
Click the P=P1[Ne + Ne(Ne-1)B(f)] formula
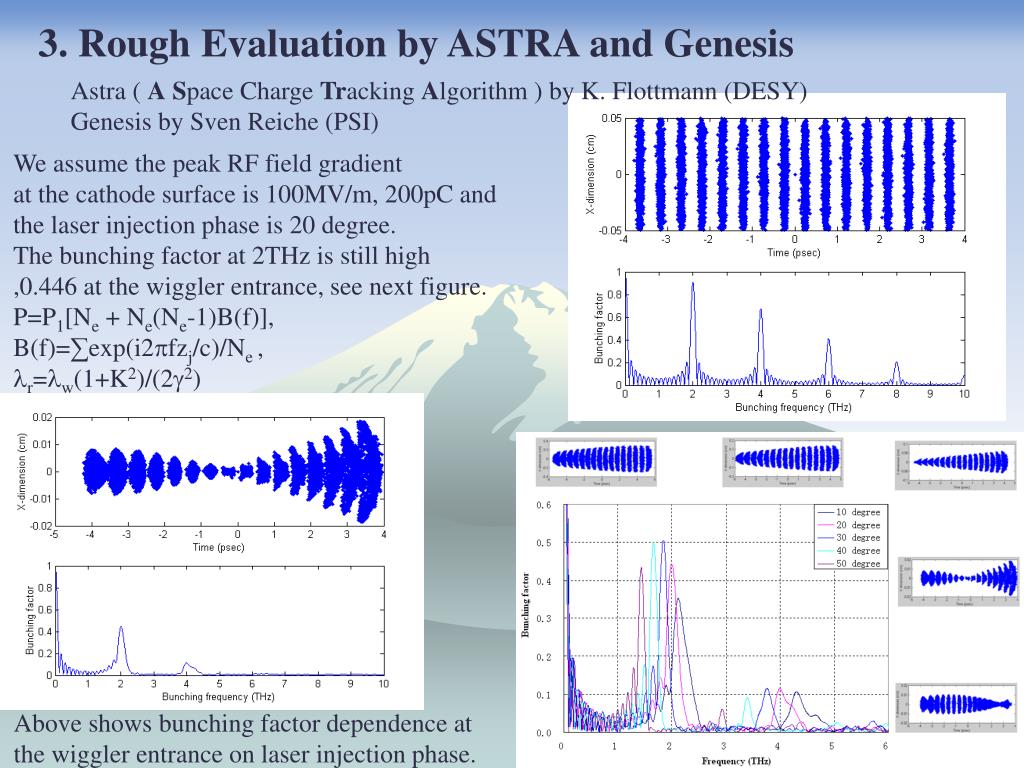coord(144,318)
